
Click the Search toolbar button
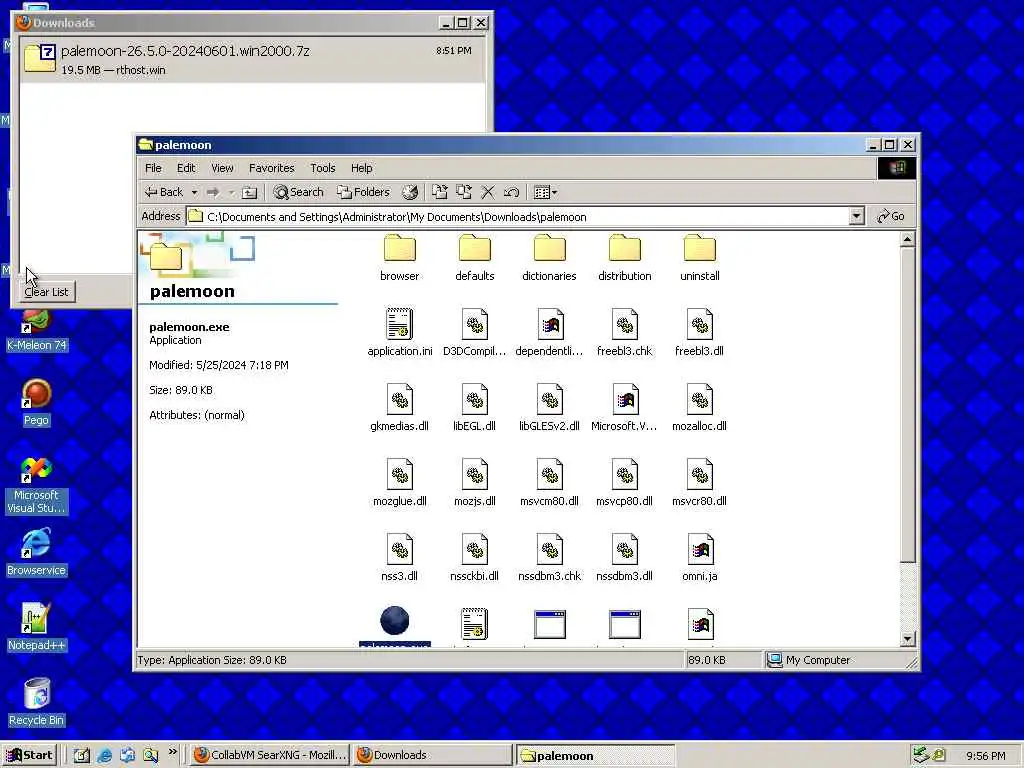pos(298,192)
